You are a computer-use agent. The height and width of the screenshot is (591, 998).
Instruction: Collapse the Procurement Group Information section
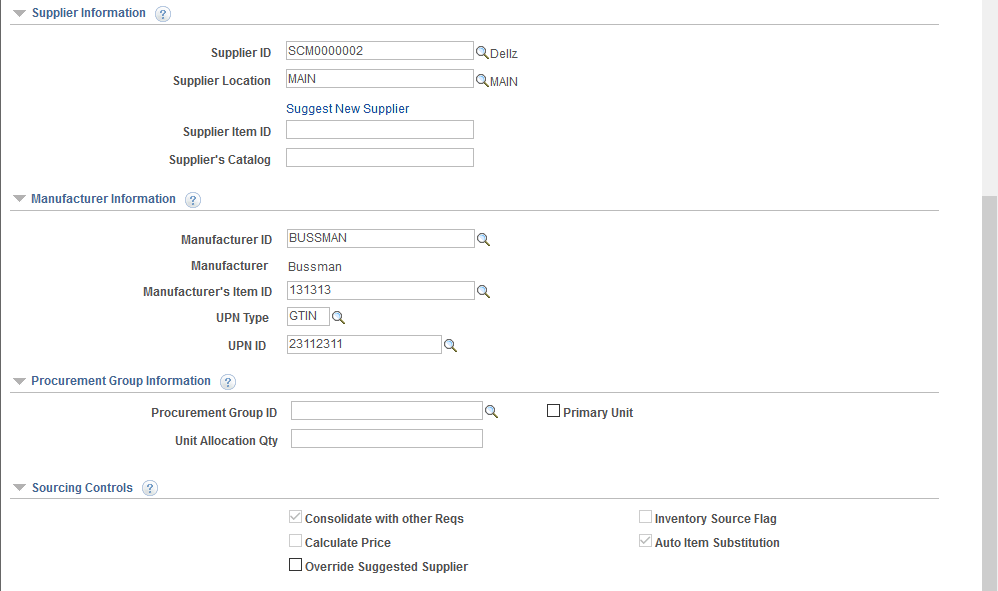[19, 380]
